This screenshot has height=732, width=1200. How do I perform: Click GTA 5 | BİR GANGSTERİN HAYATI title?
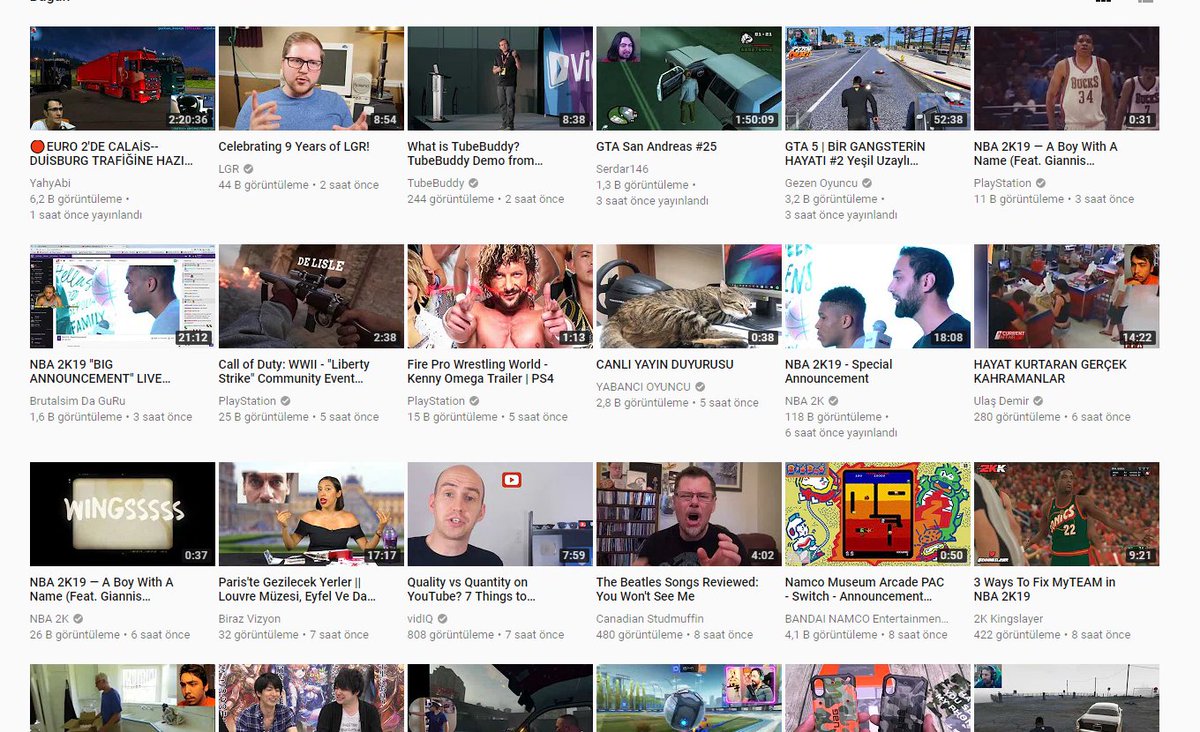click(855, 153)
